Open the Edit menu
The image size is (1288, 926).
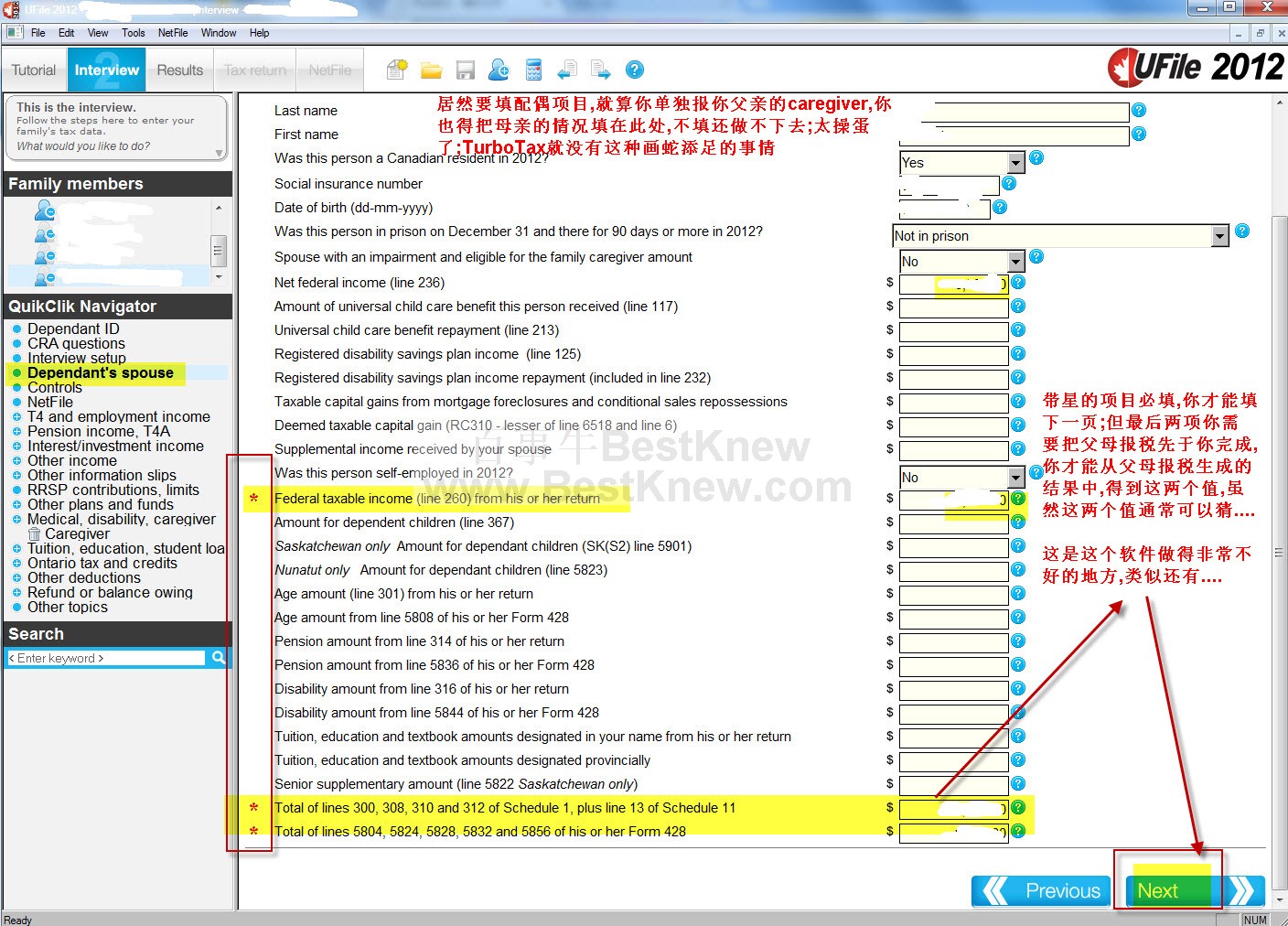(66, 33)
